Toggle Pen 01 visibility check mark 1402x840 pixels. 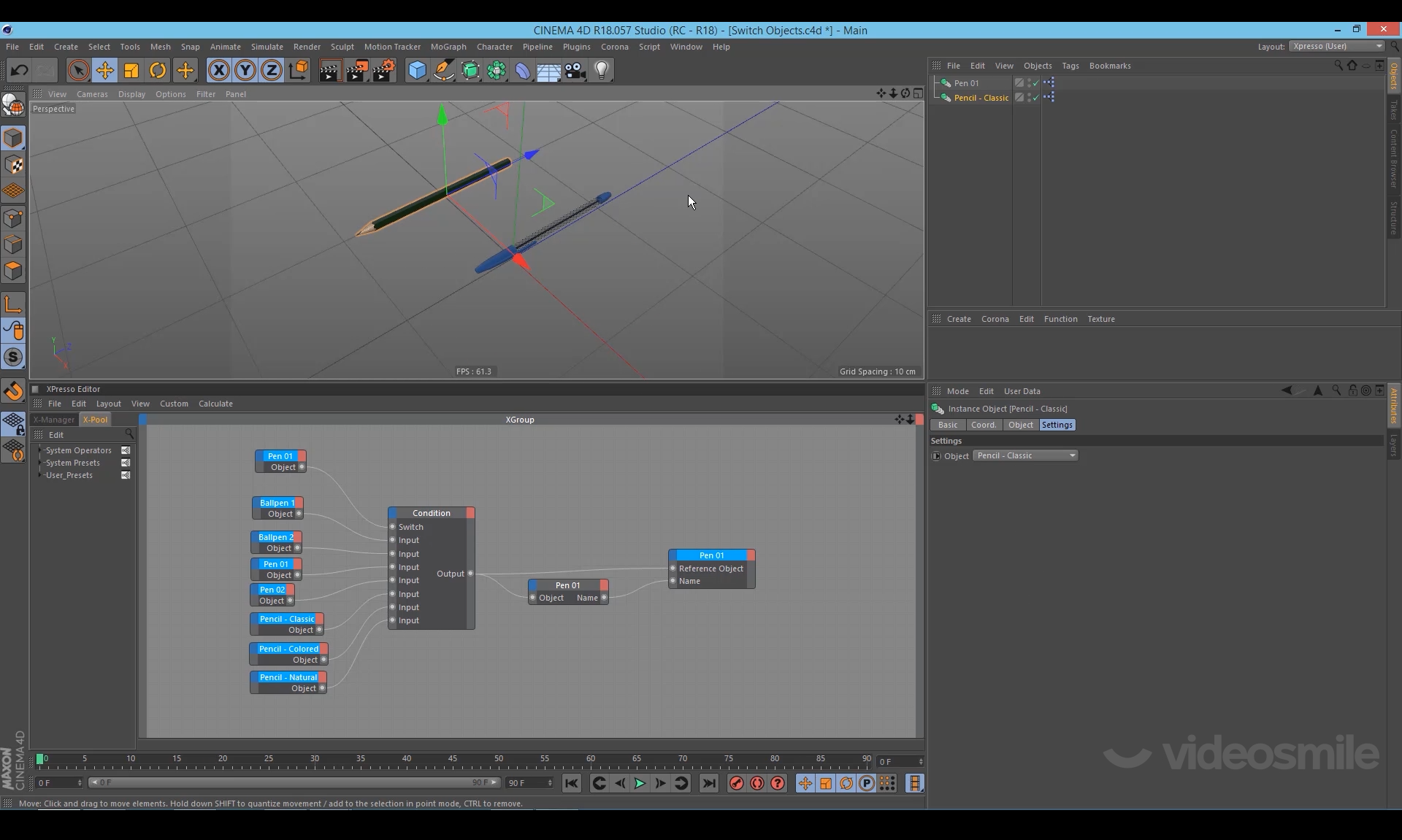(1035, 83)
